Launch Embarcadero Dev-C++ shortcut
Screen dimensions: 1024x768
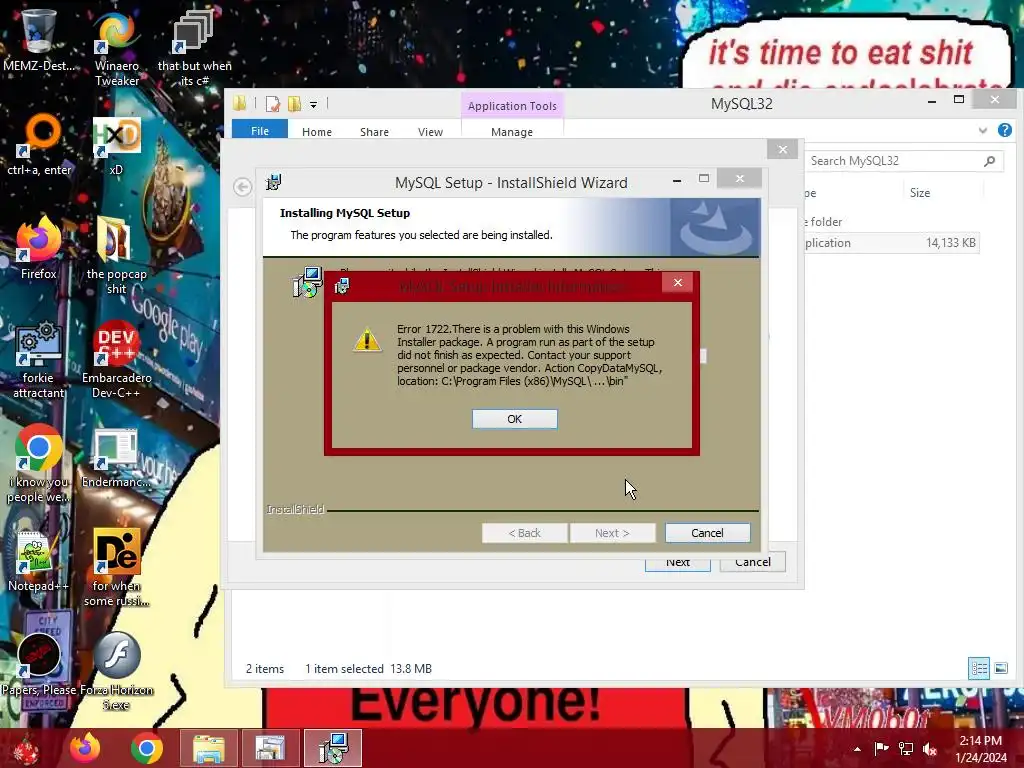pyautogui.click(x=117, y=359)
